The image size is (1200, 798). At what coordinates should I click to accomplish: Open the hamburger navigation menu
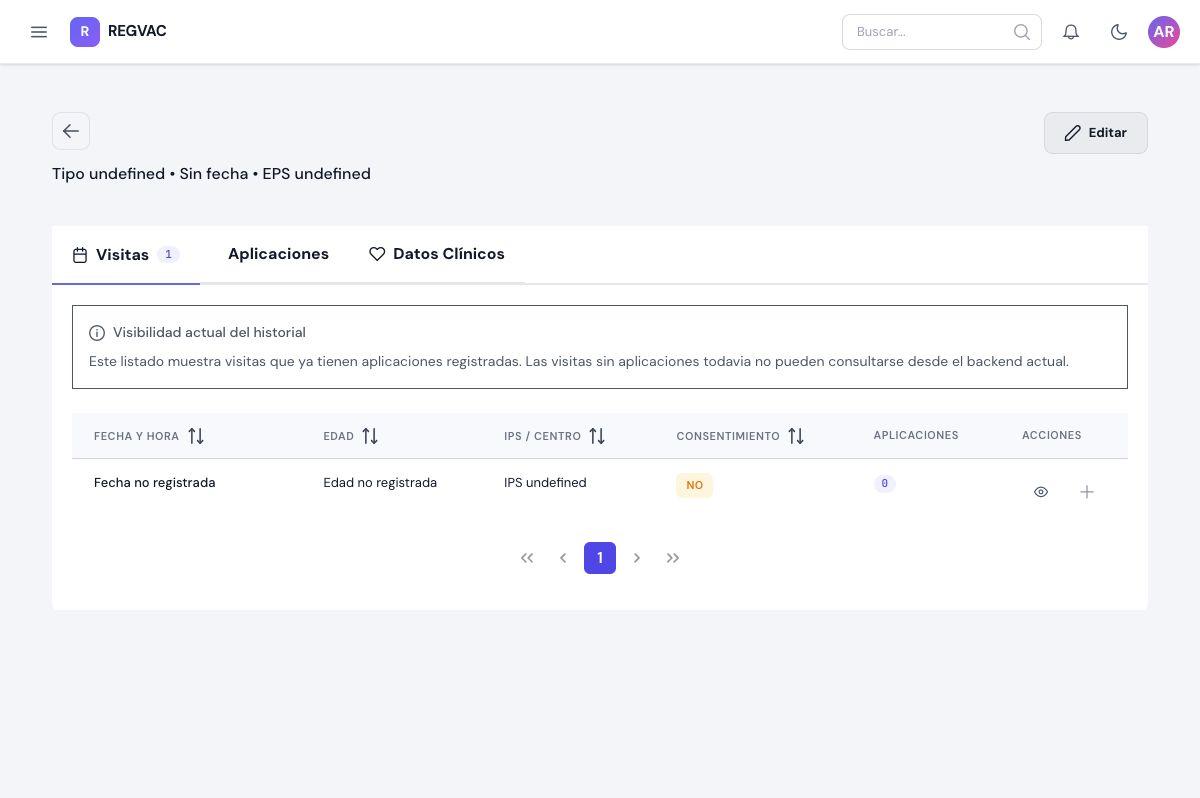pos(39,32)
